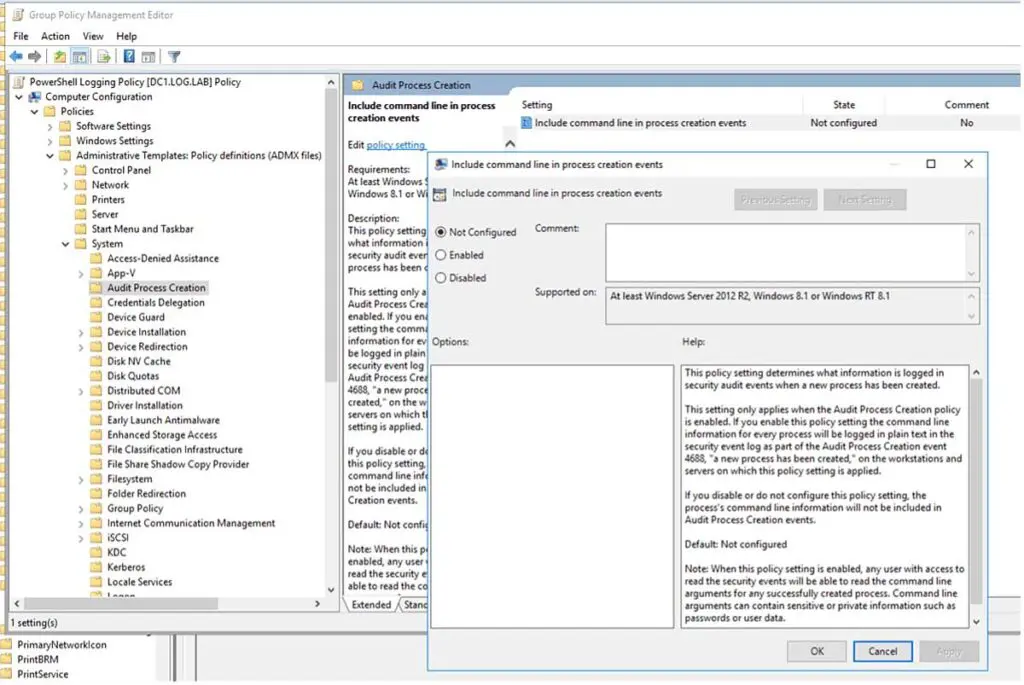Toggle the Show/Hide Console Tree icon
The image size is (1024, 685).
click(78, 57)
